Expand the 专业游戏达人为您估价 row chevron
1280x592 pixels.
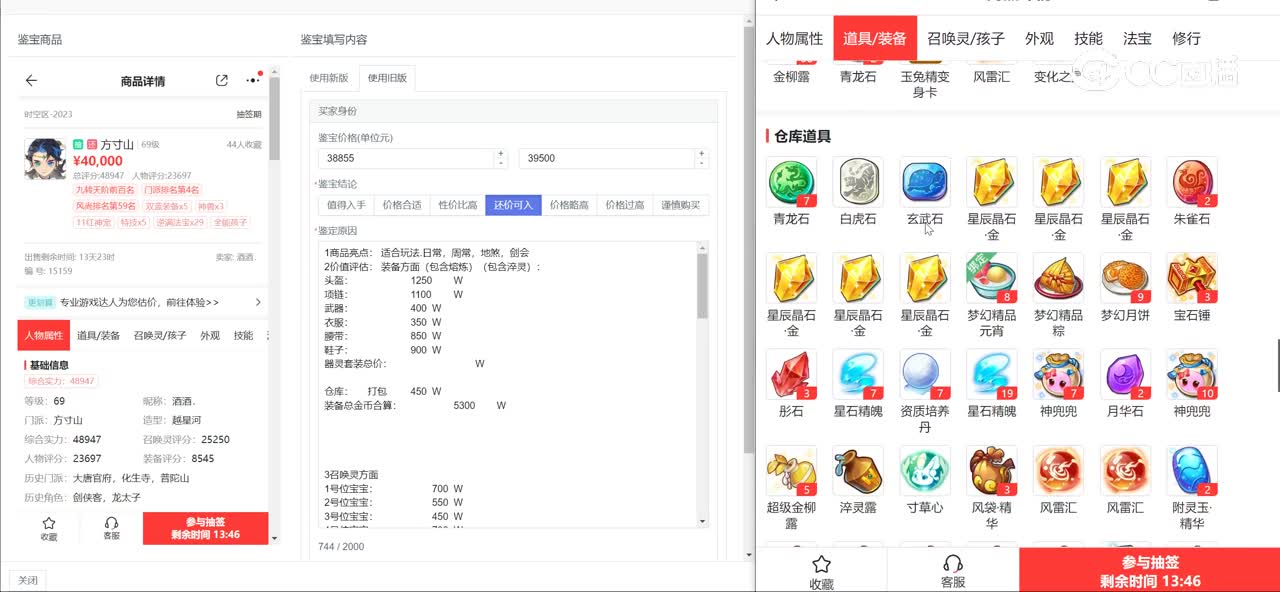[x=258, y=302]
